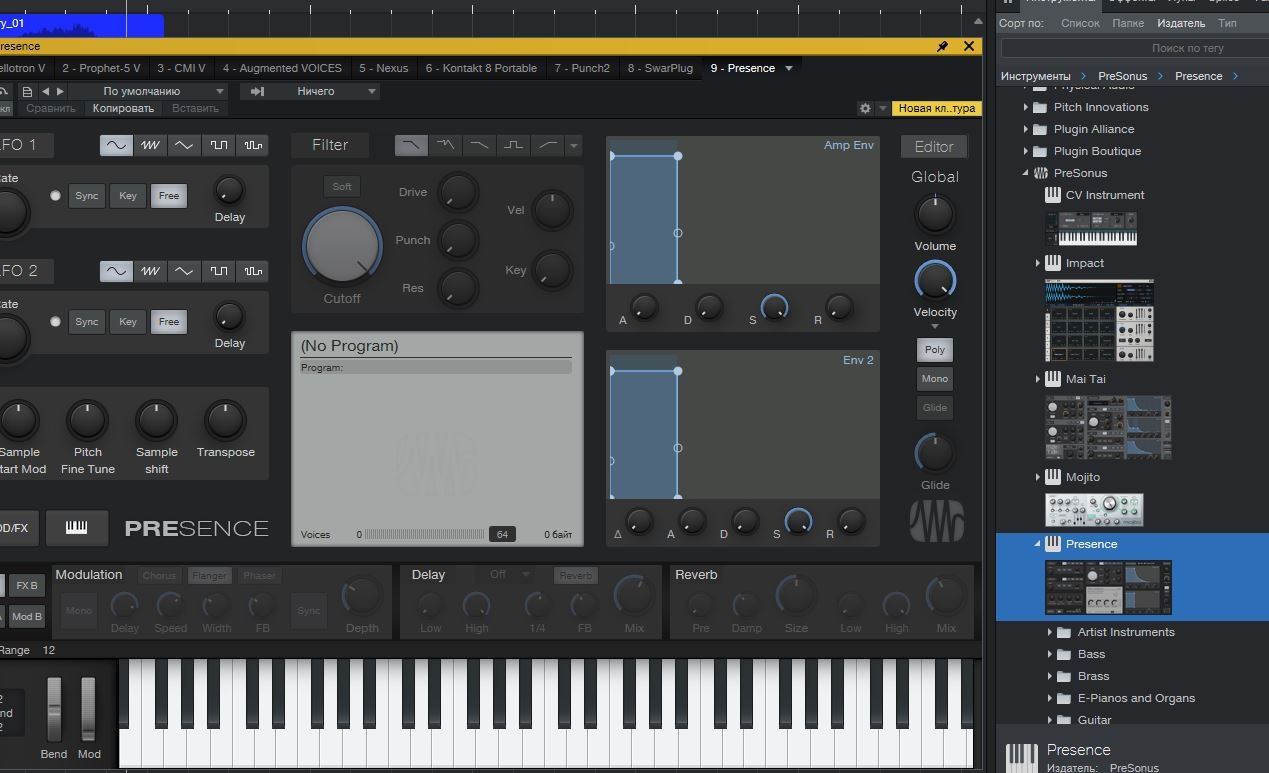Screen dimensions: 1269x773
Task: Switch to the 3 - CMI V tab
Action: click(x=181, y=68)
